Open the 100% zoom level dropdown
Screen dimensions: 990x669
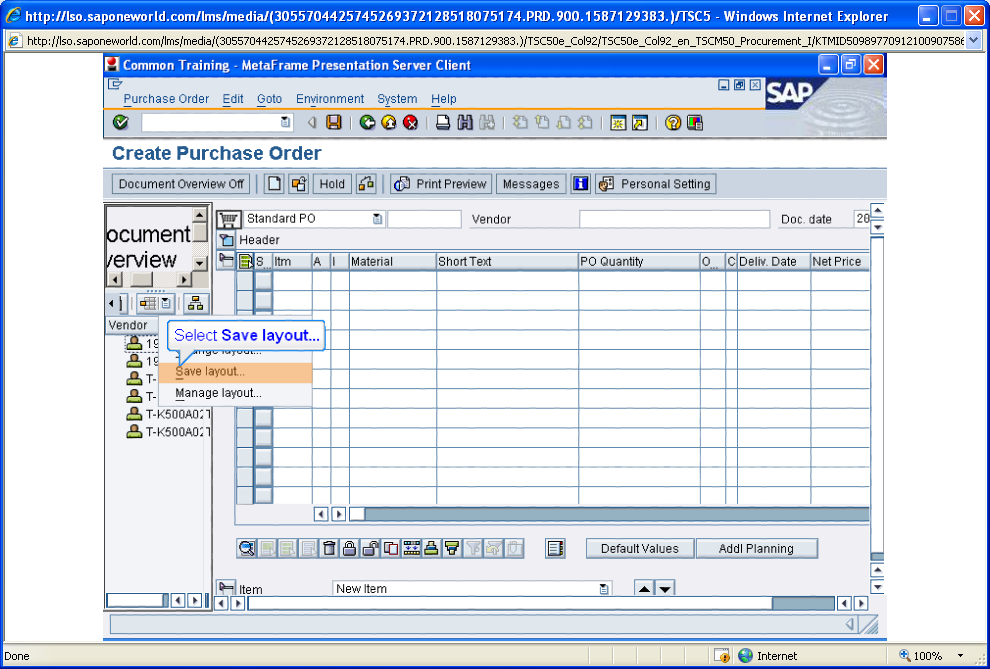click(961, 656)
